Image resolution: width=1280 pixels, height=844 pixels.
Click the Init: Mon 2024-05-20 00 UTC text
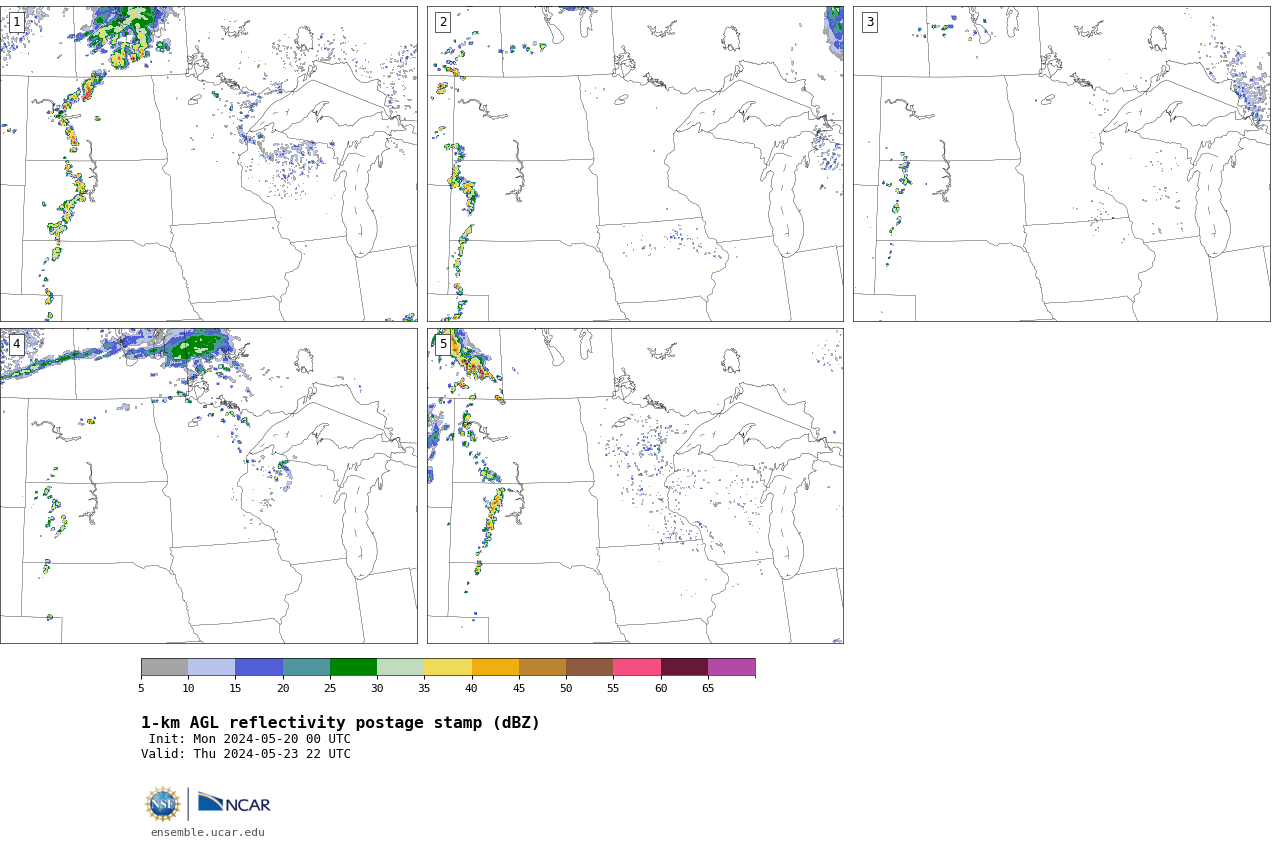click(250, 739)
